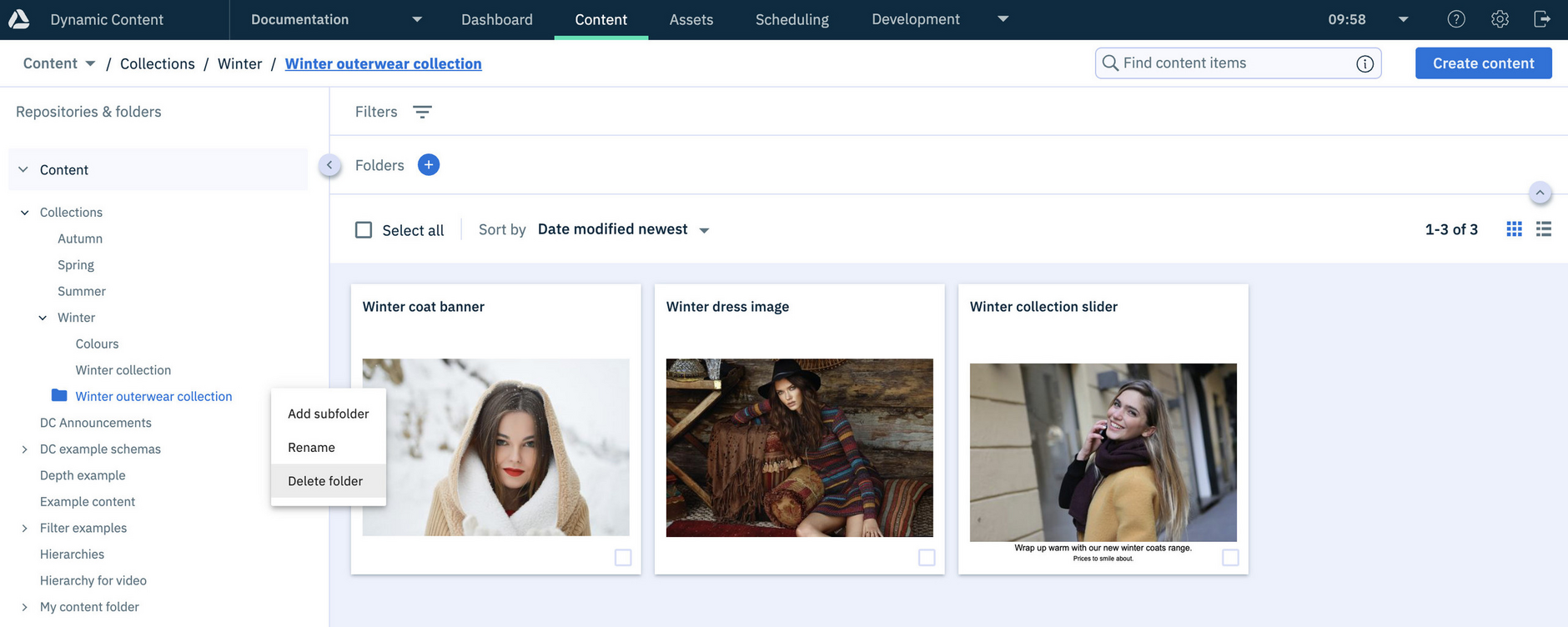Choose Delete folder from context menu
The height and width of the screenshot is (627, 1568).
[329, 481]
